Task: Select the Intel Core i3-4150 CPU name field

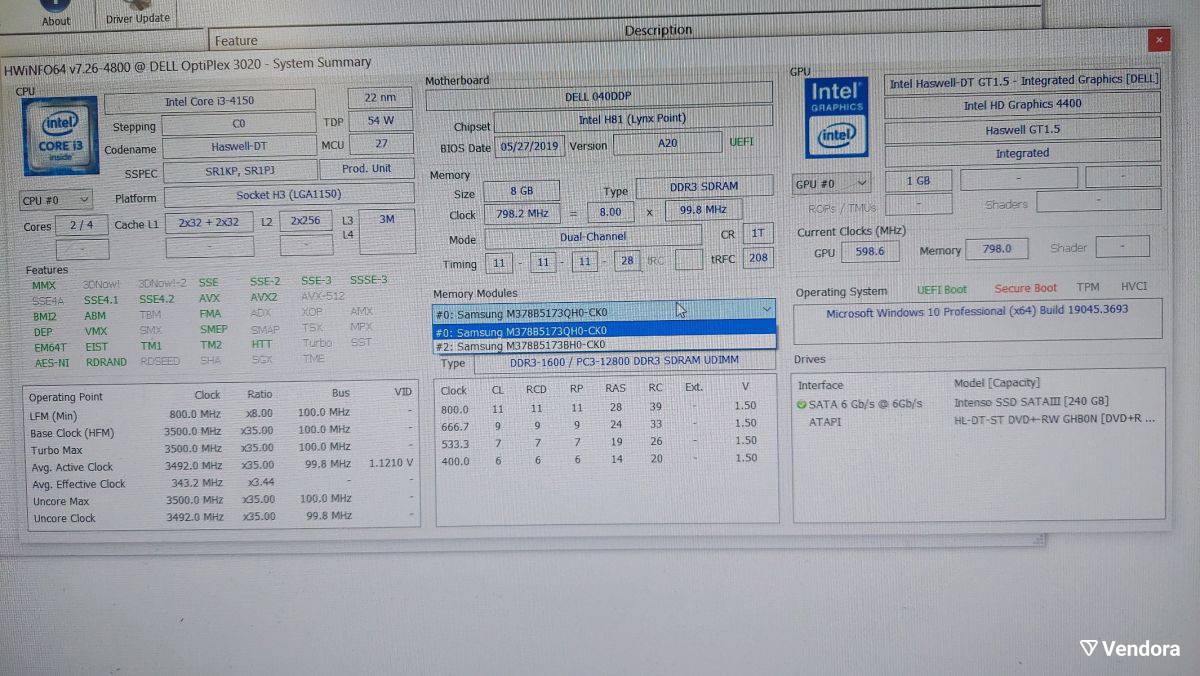Action: 210,101
